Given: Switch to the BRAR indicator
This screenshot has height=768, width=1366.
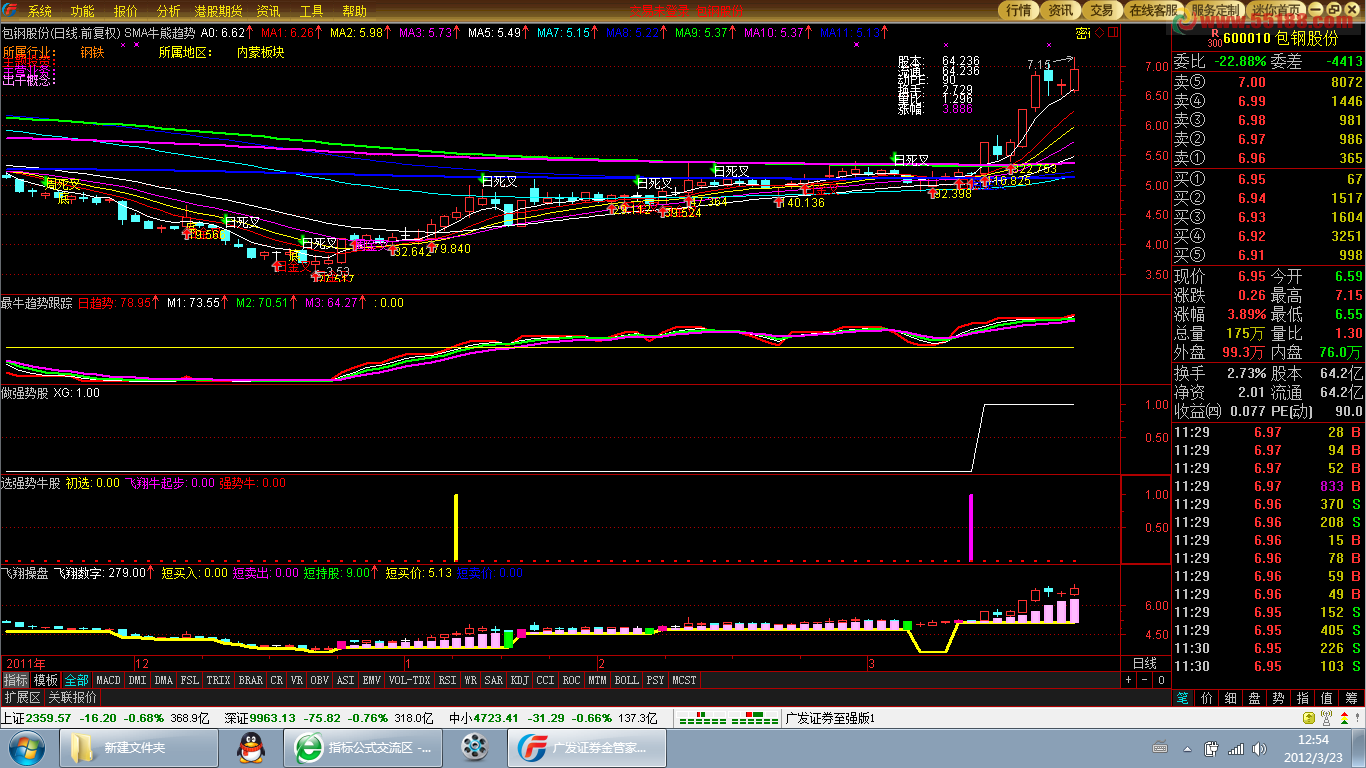Looking at the screenshot, I should coord(251,680).
